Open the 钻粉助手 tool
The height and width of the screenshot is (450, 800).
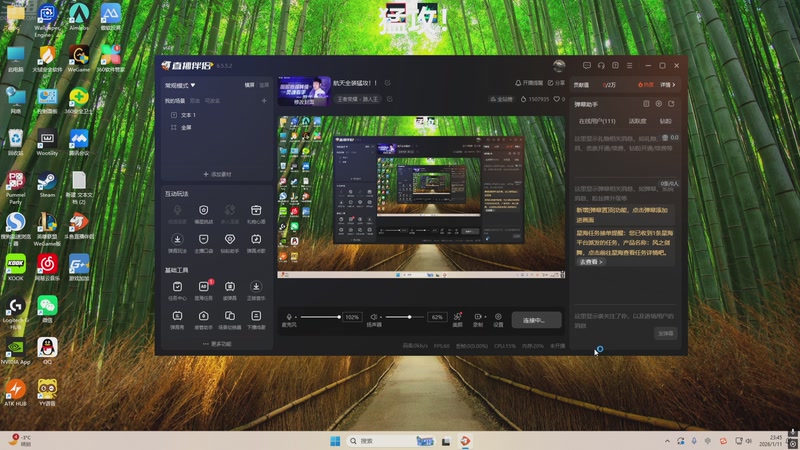click(x=230, y=243)
